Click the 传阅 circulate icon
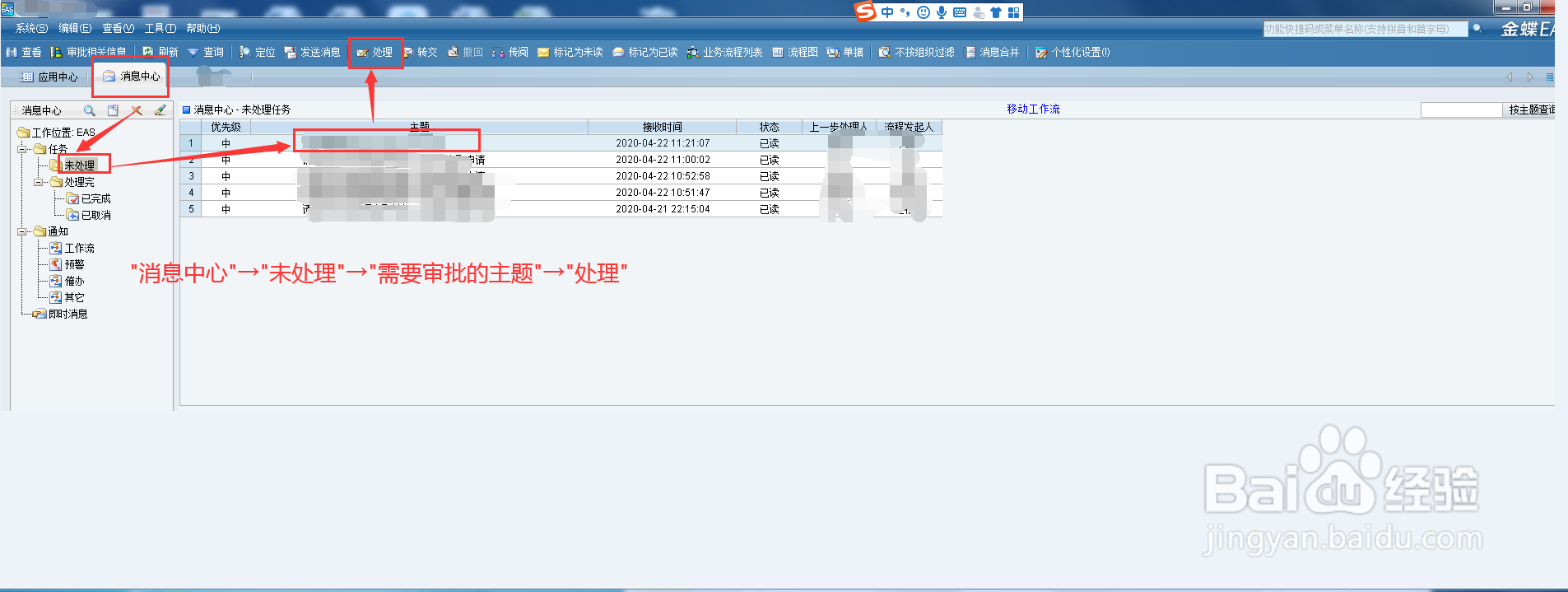The width and height of the screenshot is (1568, 592). tap(498, 52)
